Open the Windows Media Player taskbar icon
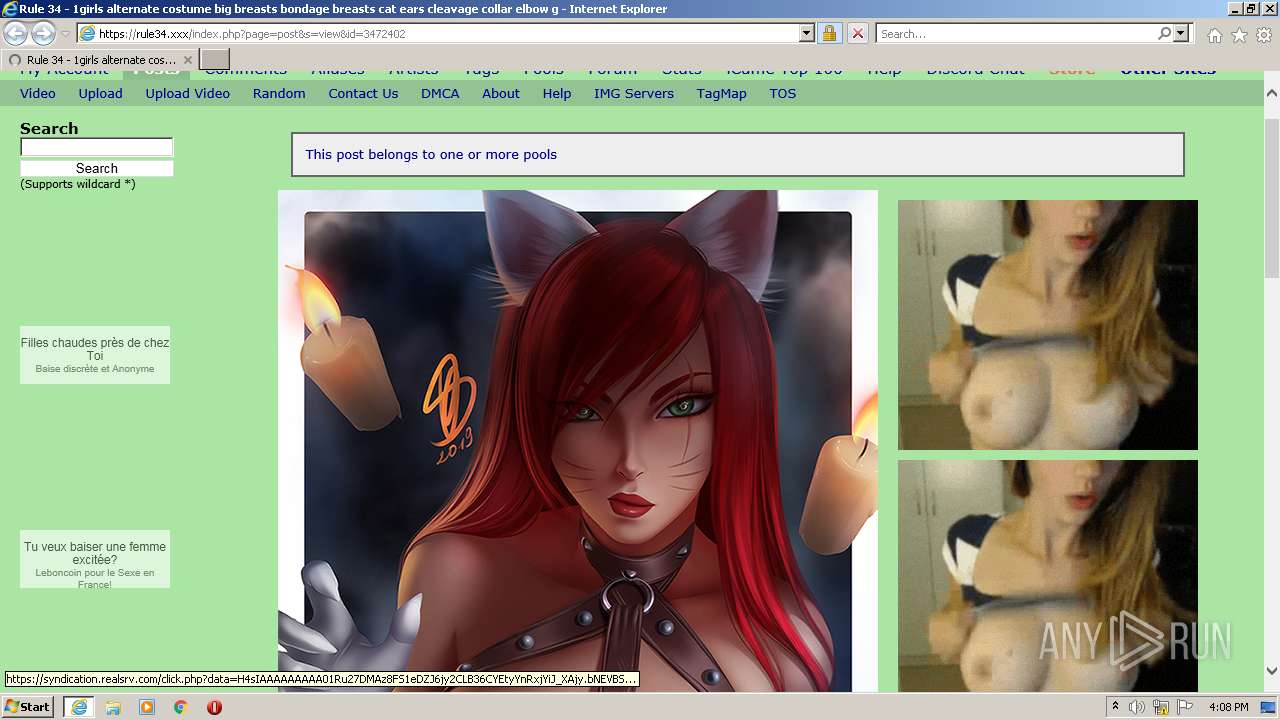Viewport: 1280px width, 720px height. coord(147,707)
